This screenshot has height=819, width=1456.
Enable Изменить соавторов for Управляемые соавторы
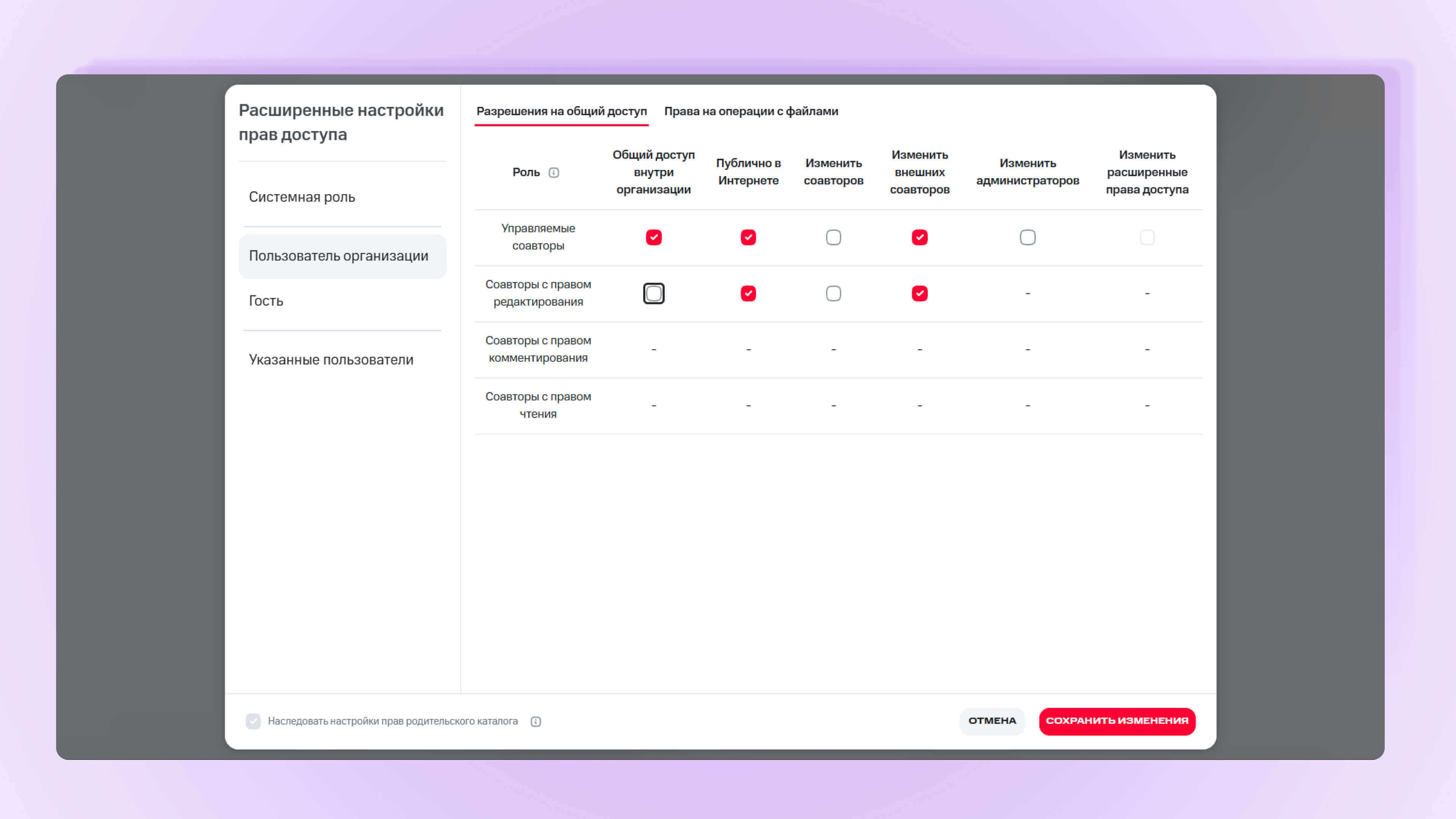coord(834,237)
